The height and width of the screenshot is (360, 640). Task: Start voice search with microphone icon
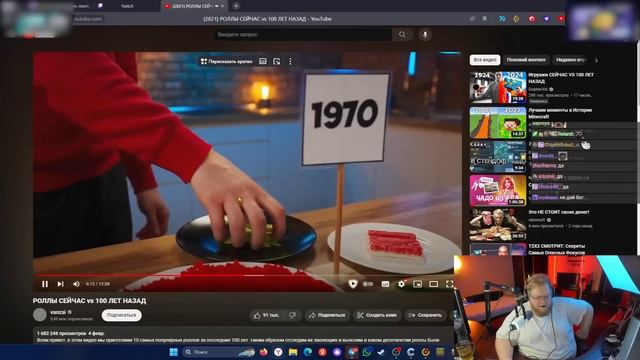click(x=425, y=35)
